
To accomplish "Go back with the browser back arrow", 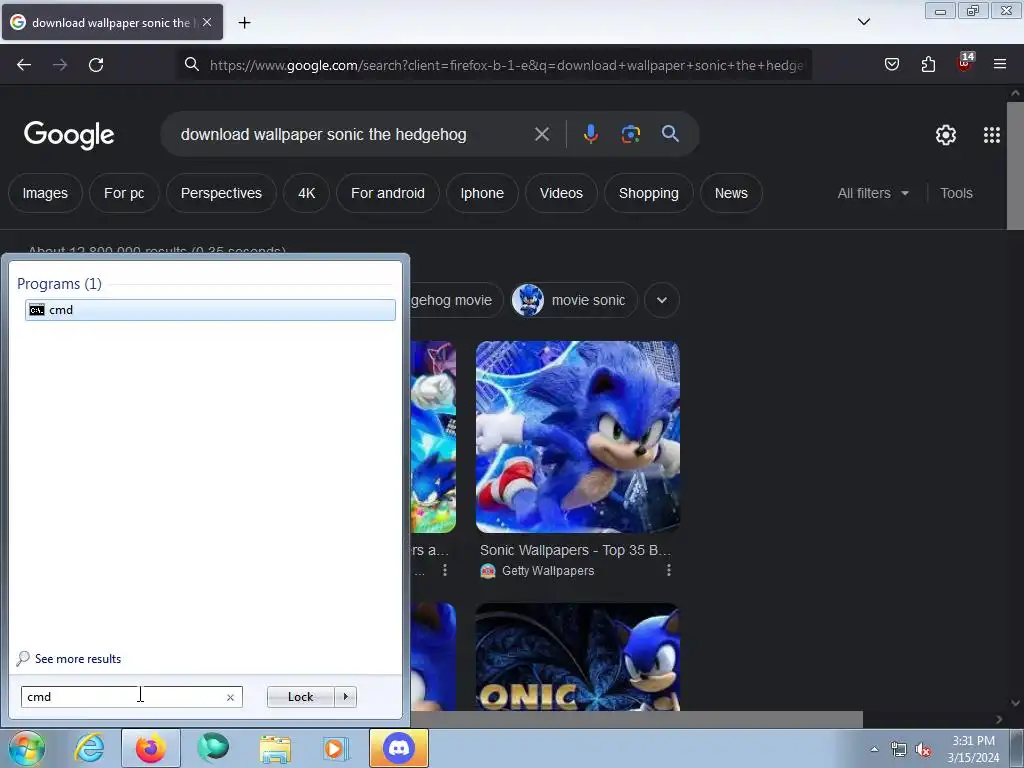I will pos(24,65).
